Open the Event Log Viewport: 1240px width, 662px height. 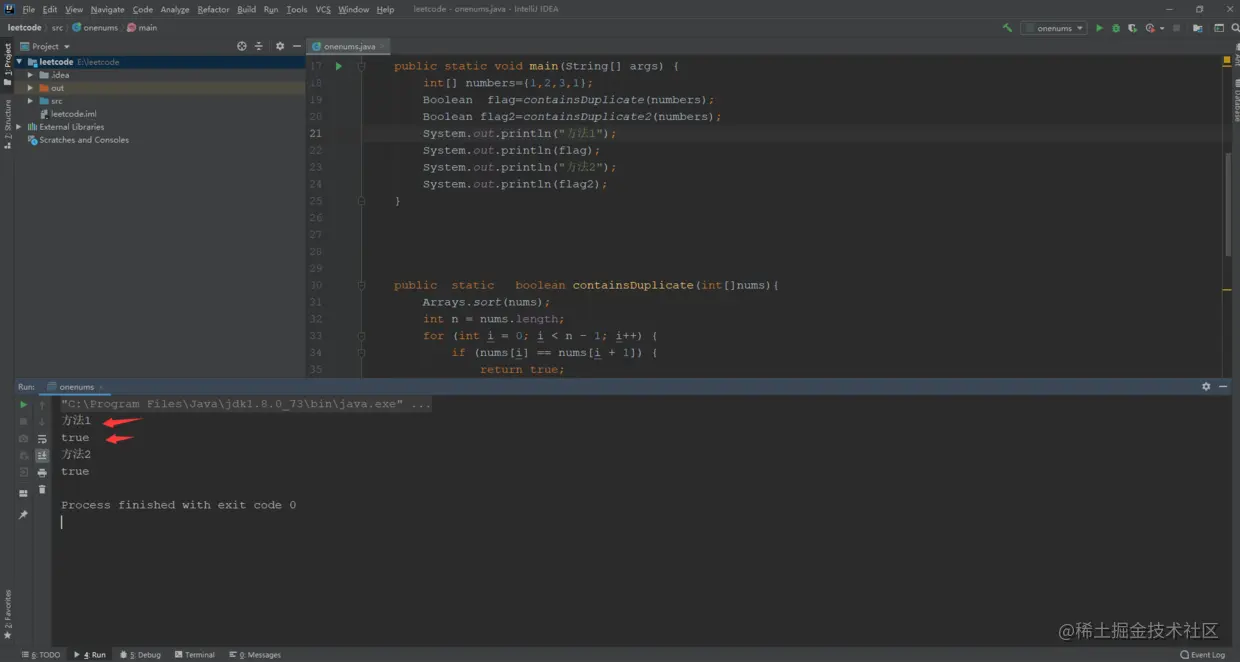point(1202,655)
